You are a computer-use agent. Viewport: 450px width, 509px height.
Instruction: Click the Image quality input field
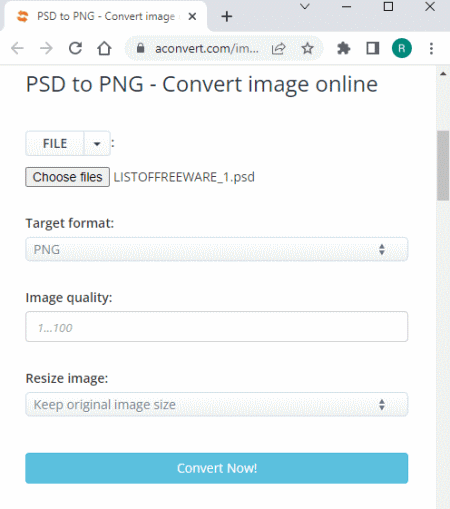217,327
